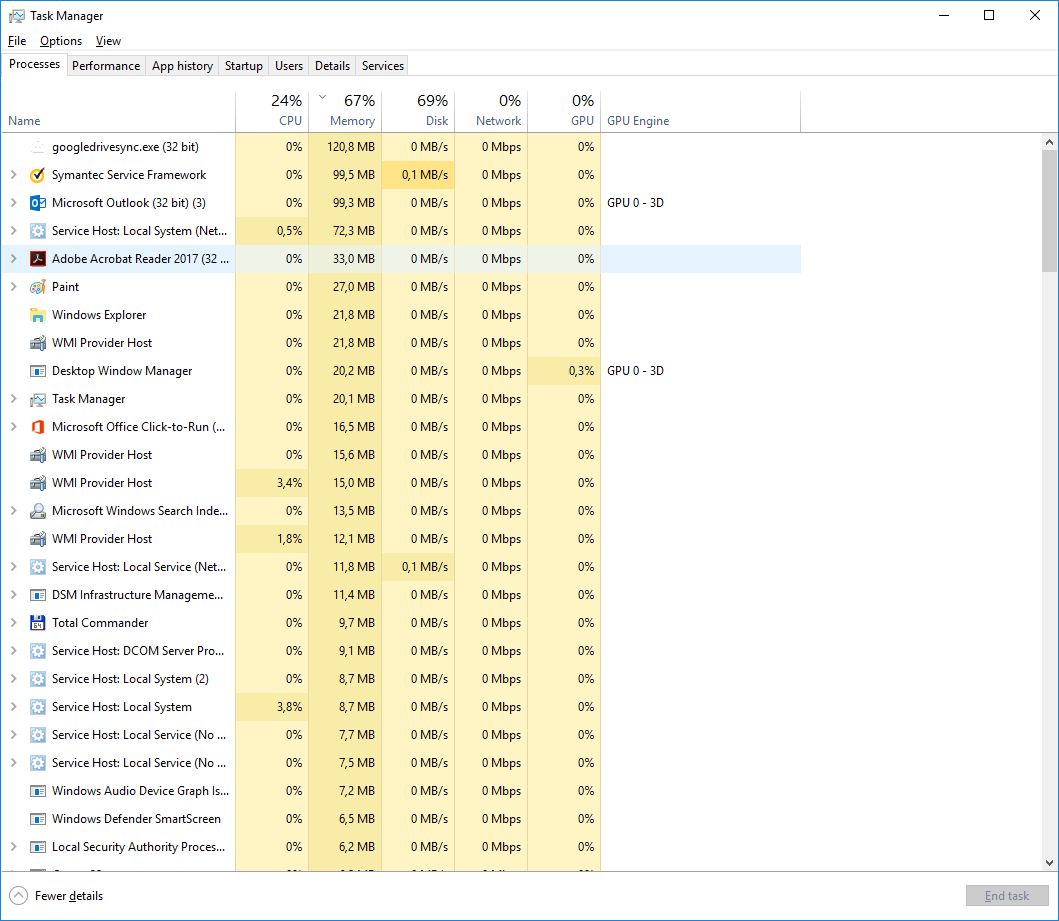Expand Microsoft Windows Search Indexer group
Image resolution: width=1059 pixels, height=921 pixels.
(14, 511)
